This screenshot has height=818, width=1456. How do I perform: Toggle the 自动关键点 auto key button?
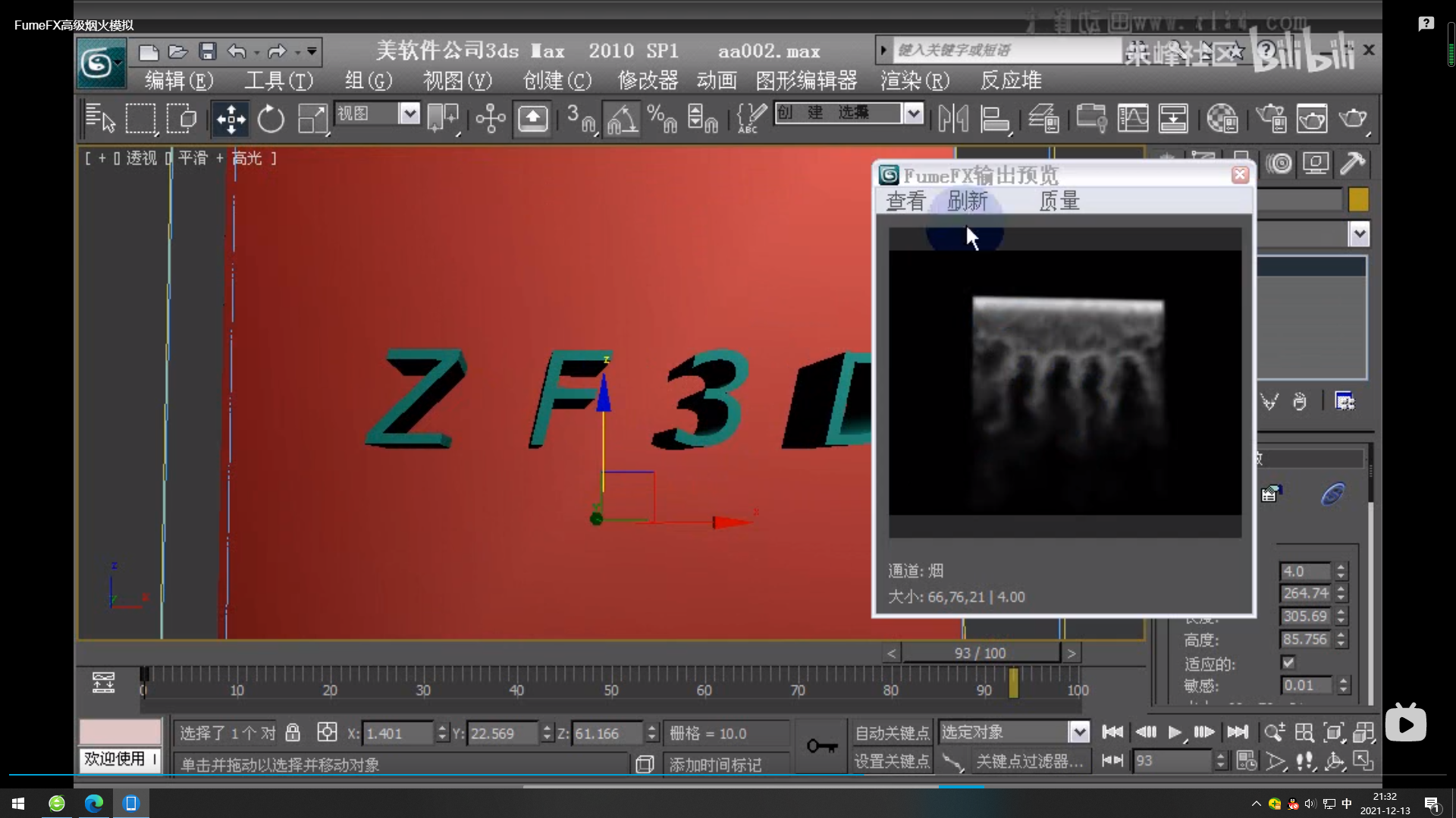click(x=892, y=733)
